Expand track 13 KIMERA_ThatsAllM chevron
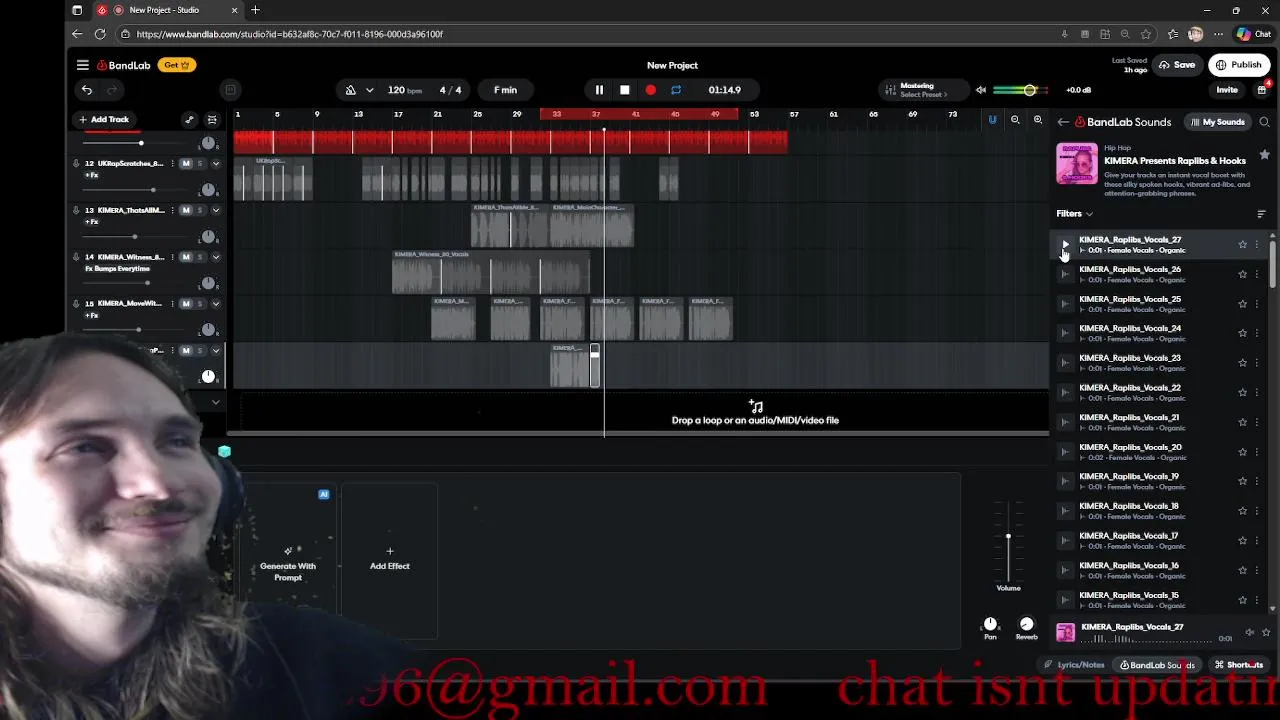 point(215,210)
